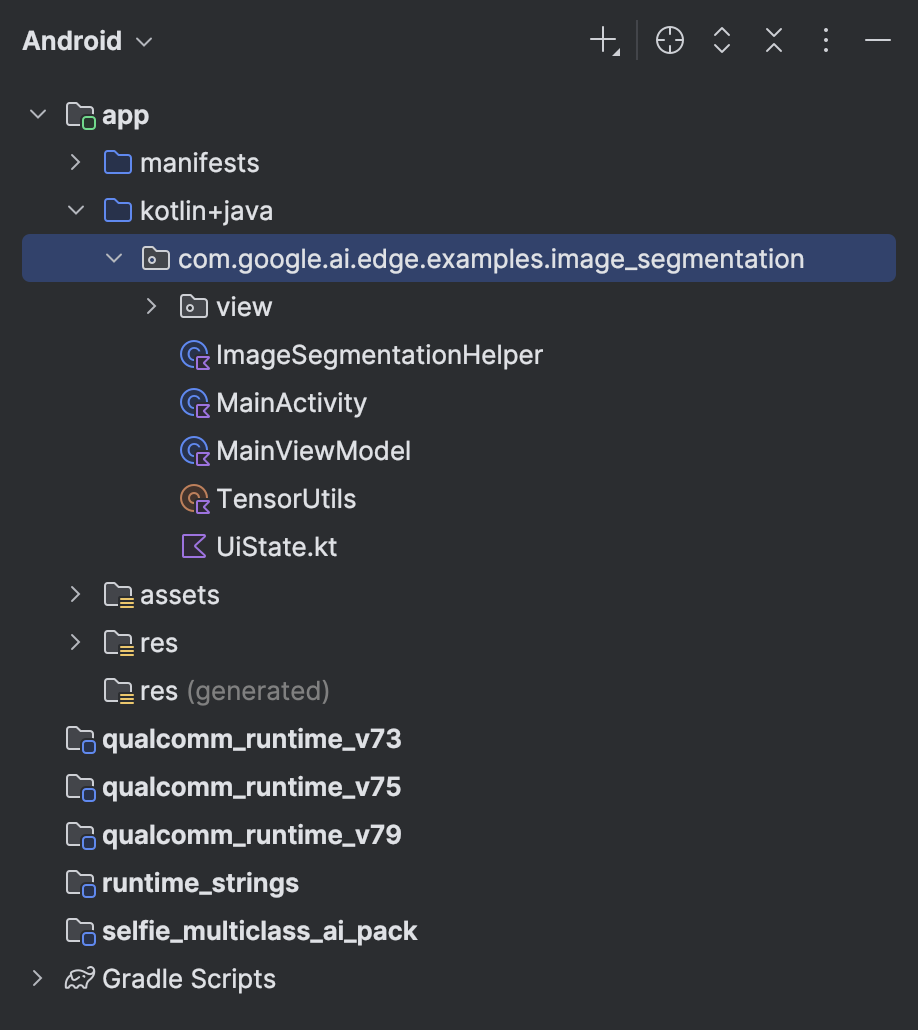Select the selfie_multiclass_ai_pack module

259,931
